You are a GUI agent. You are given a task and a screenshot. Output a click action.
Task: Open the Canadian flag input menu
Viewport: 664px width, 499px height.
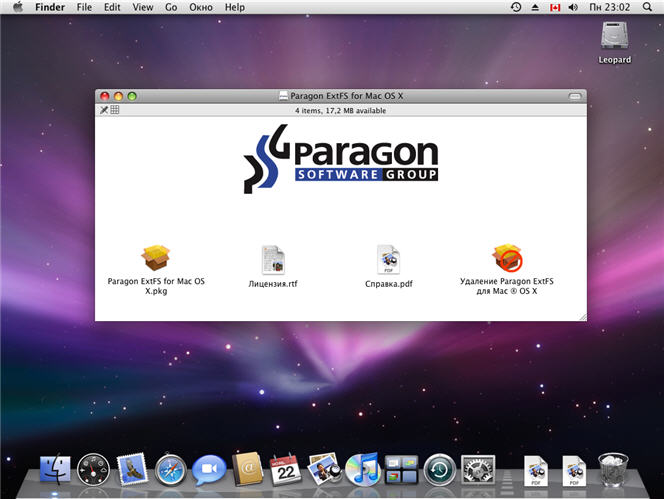pos(555,7)
